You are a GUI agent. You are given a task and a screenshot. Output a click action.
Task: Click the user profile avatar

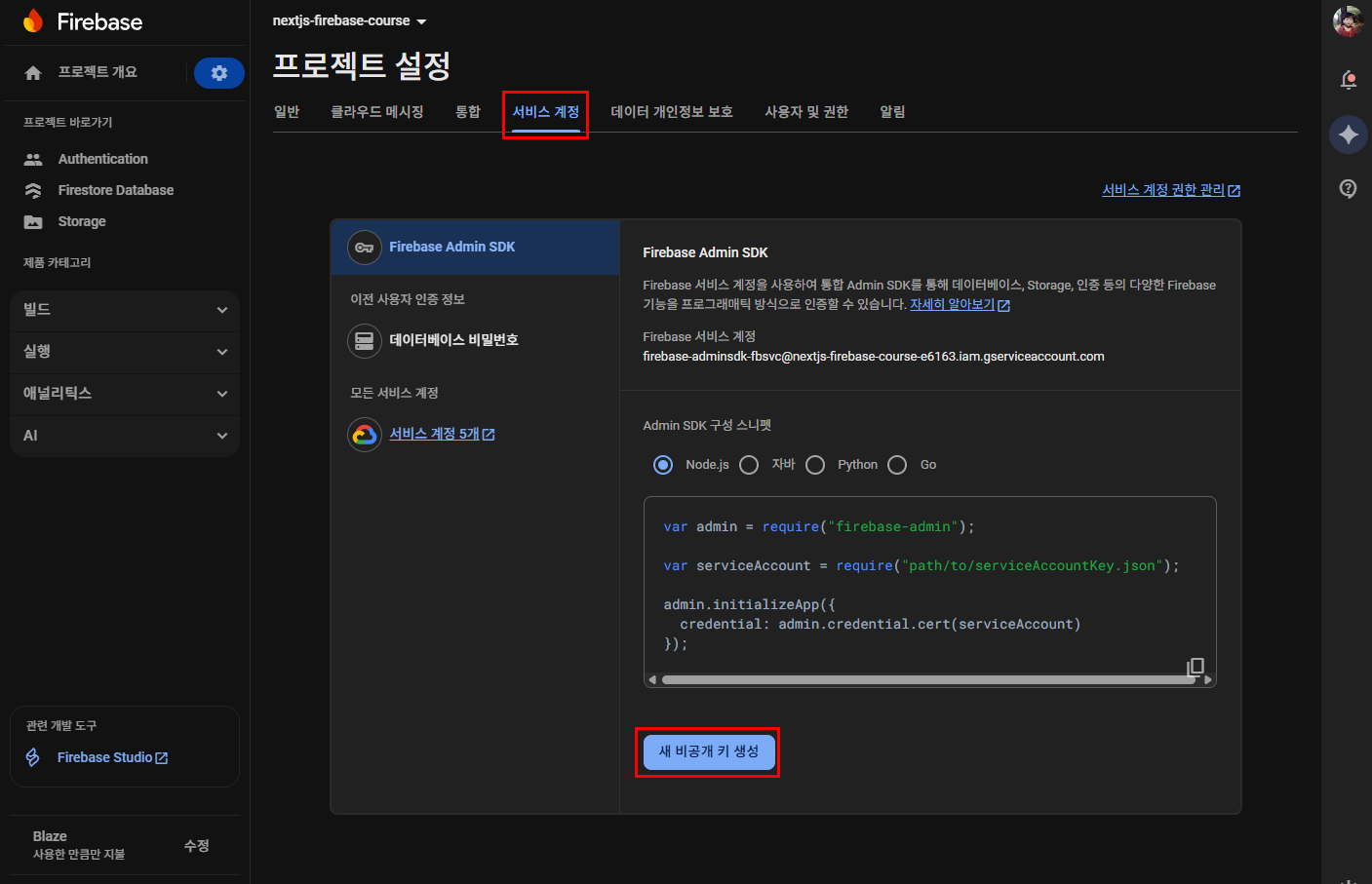(1348, 20)
